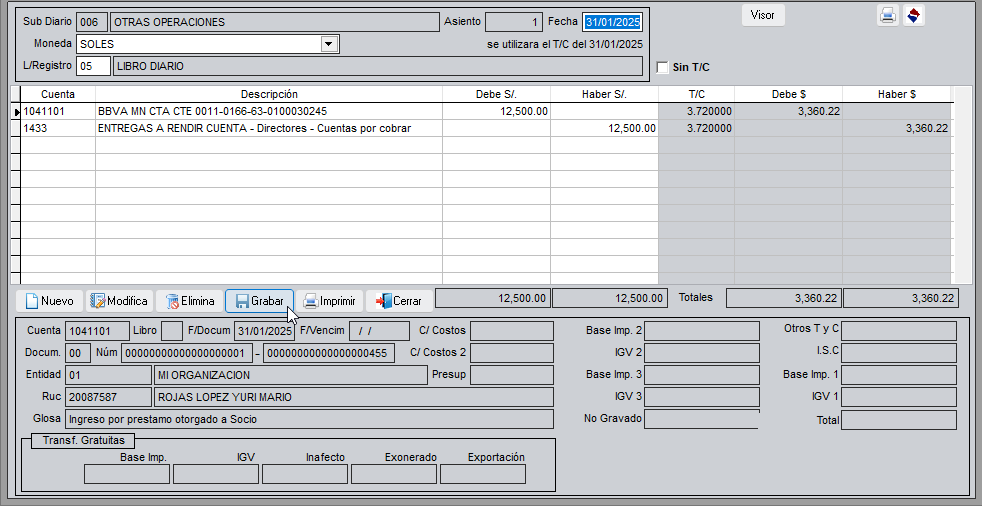Click the Debe $ 3,360.22 cell in row 1041101

pyautogui.click(x=788, y=111)
